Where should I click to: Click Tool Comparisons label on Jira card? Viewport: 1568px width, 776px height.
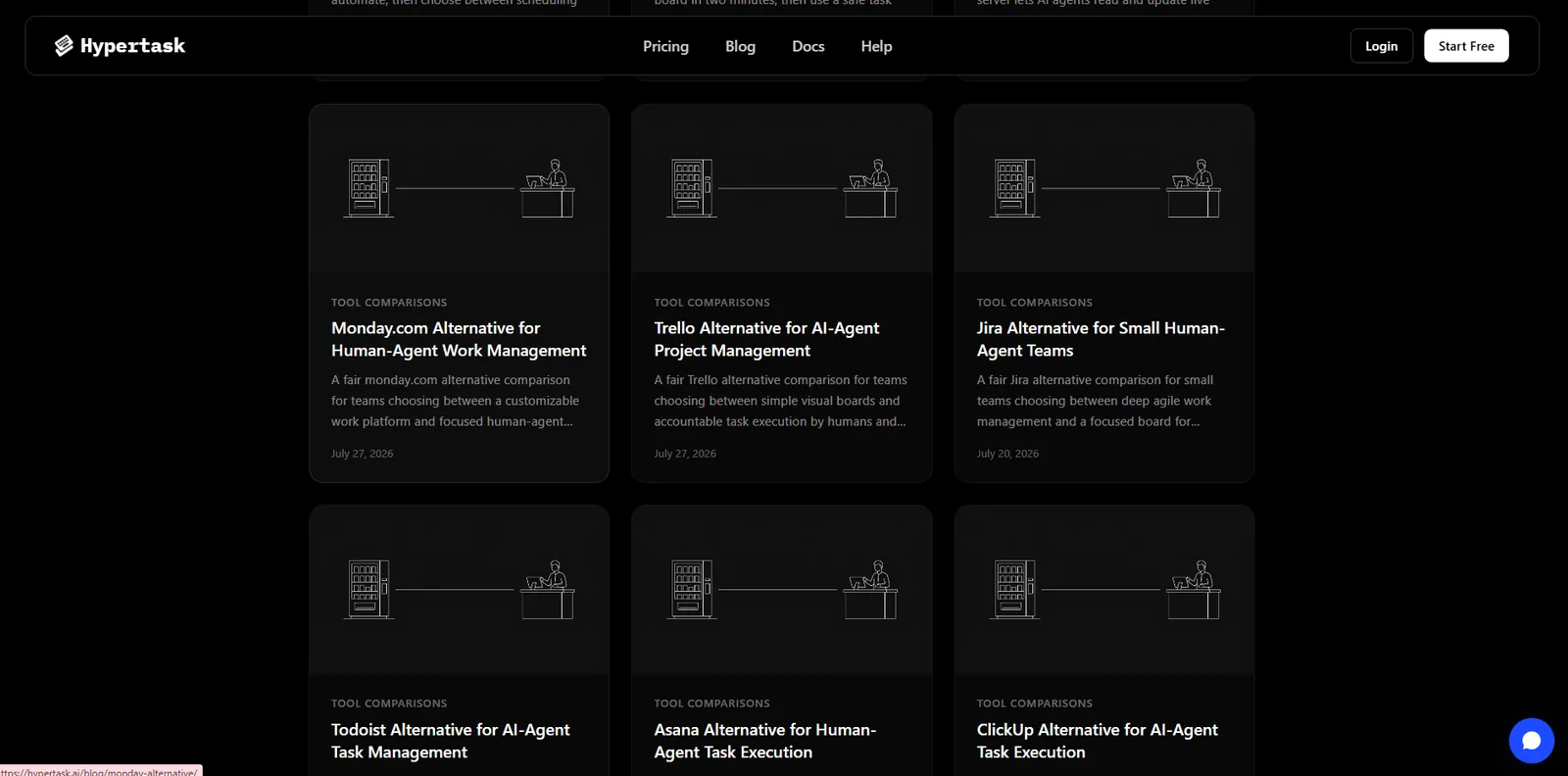1035,303
